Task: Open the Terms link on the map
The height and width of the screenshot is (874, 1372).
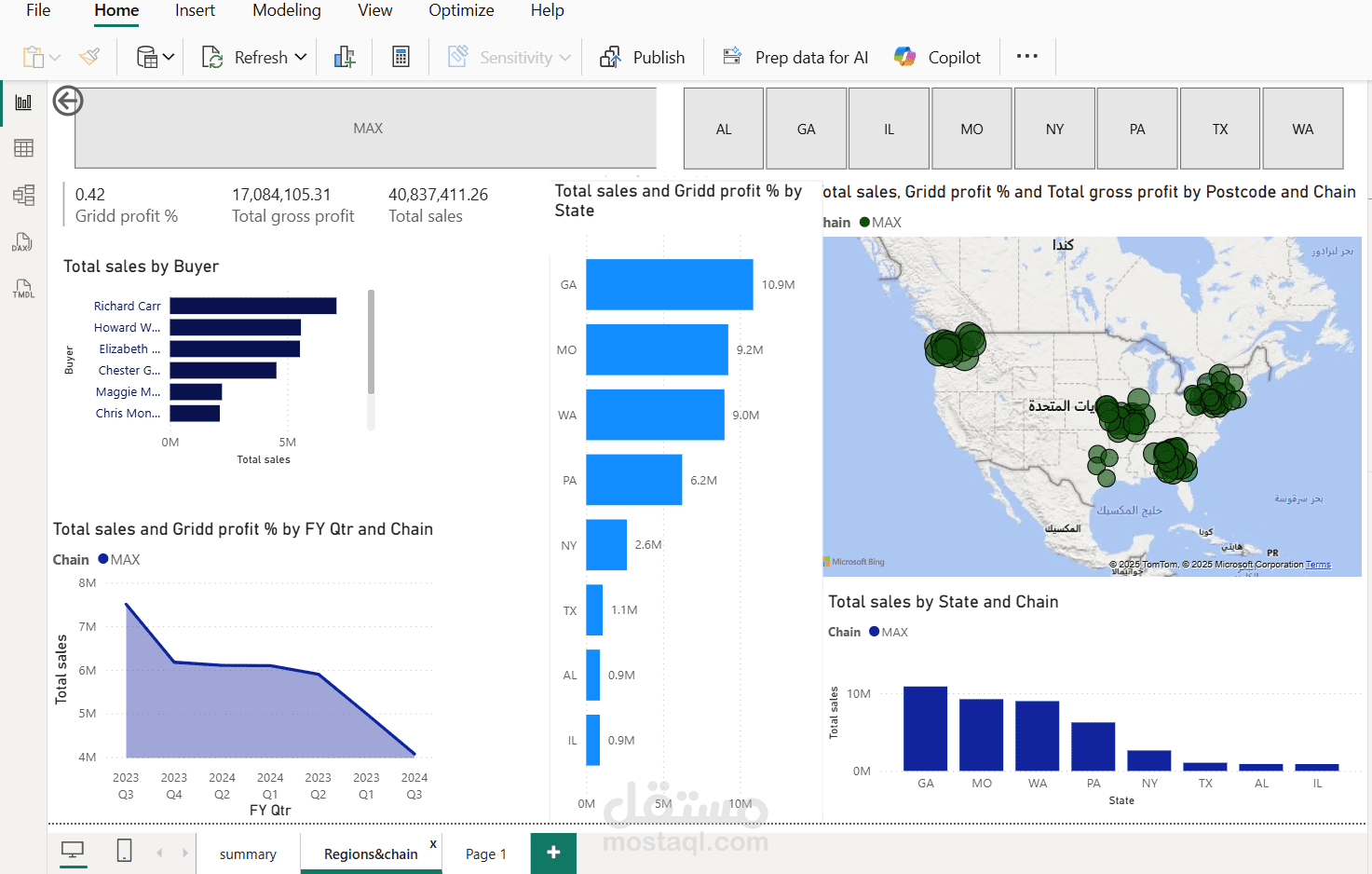Action: click(x=1317, y=565)
